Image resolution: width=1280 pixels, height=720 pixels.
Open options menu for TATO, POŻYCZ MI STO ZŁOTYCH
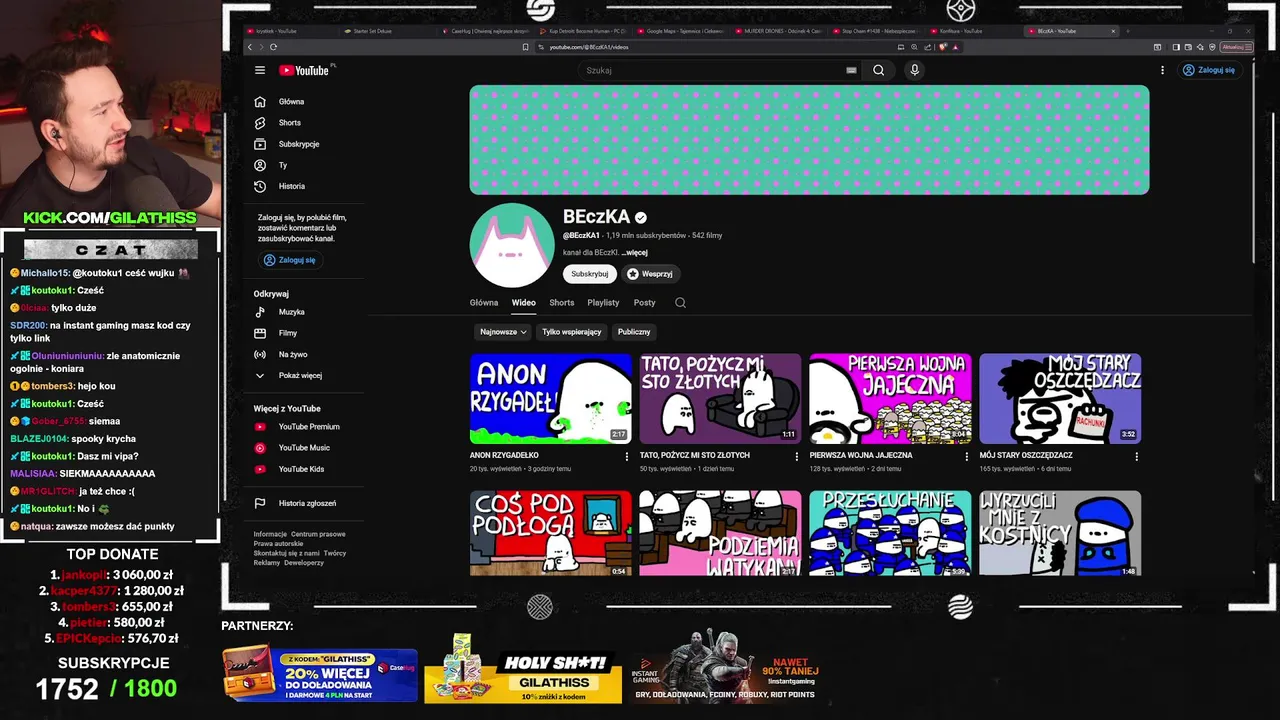pos(797,457)
